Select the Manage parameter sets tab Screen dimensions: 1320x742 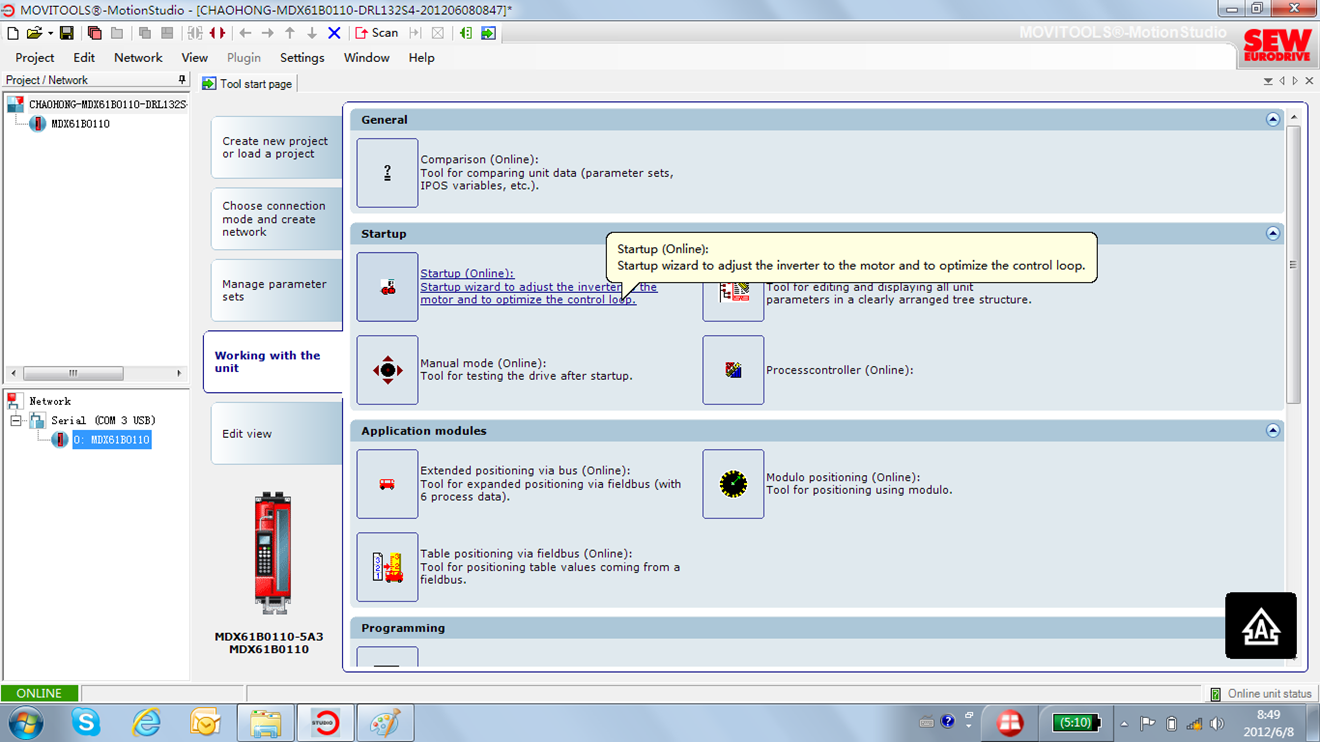click(274, 290)
